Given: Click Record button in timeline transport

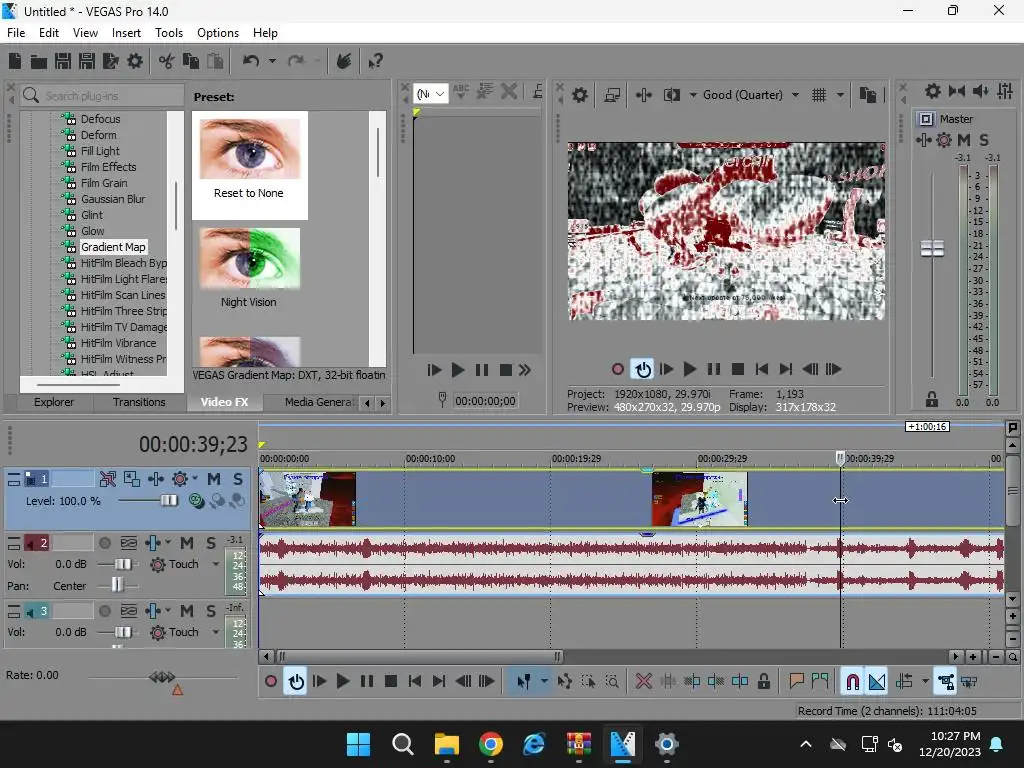Looking at the screenshot, I should click(x=271, y=682).
